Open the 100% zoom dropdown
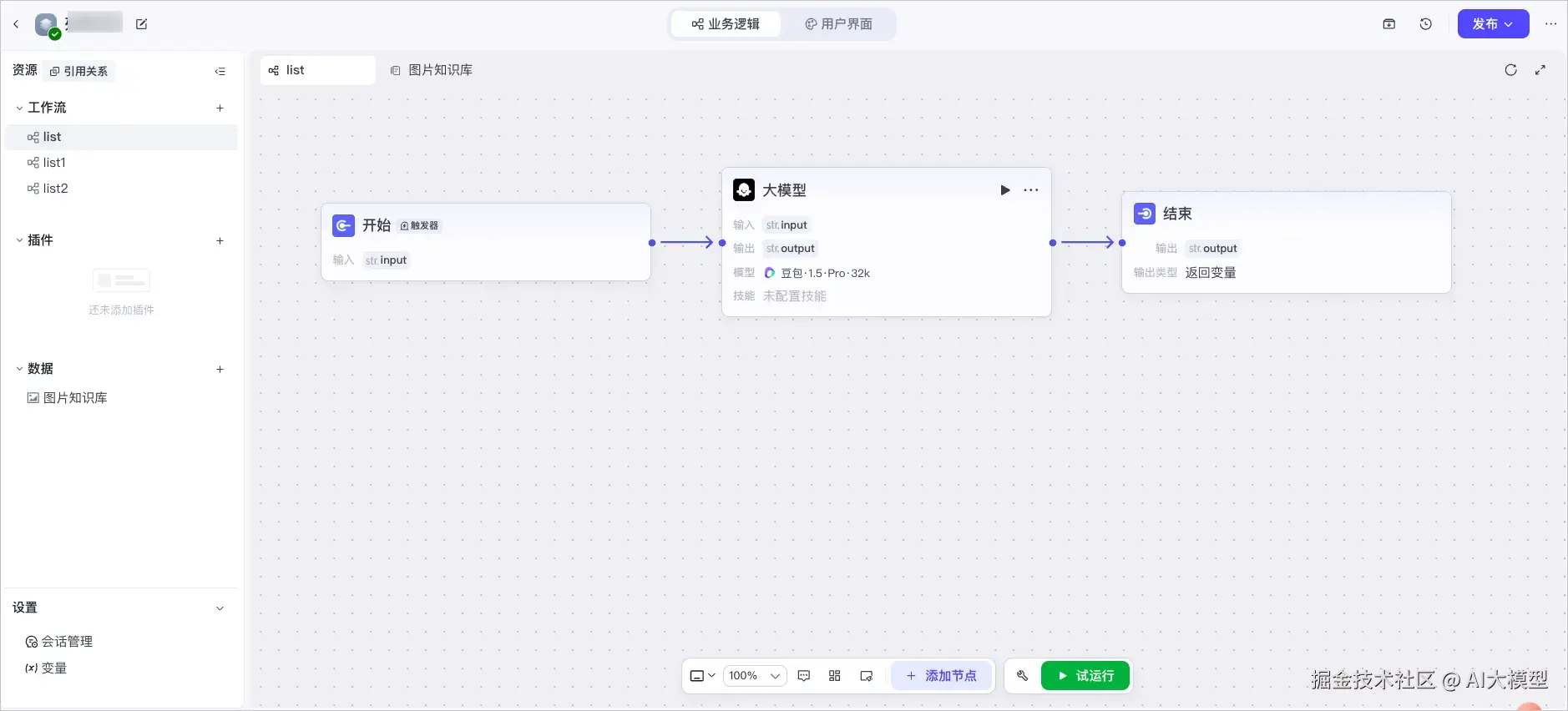The image size is (1568, 711). [x=755, y=676]
